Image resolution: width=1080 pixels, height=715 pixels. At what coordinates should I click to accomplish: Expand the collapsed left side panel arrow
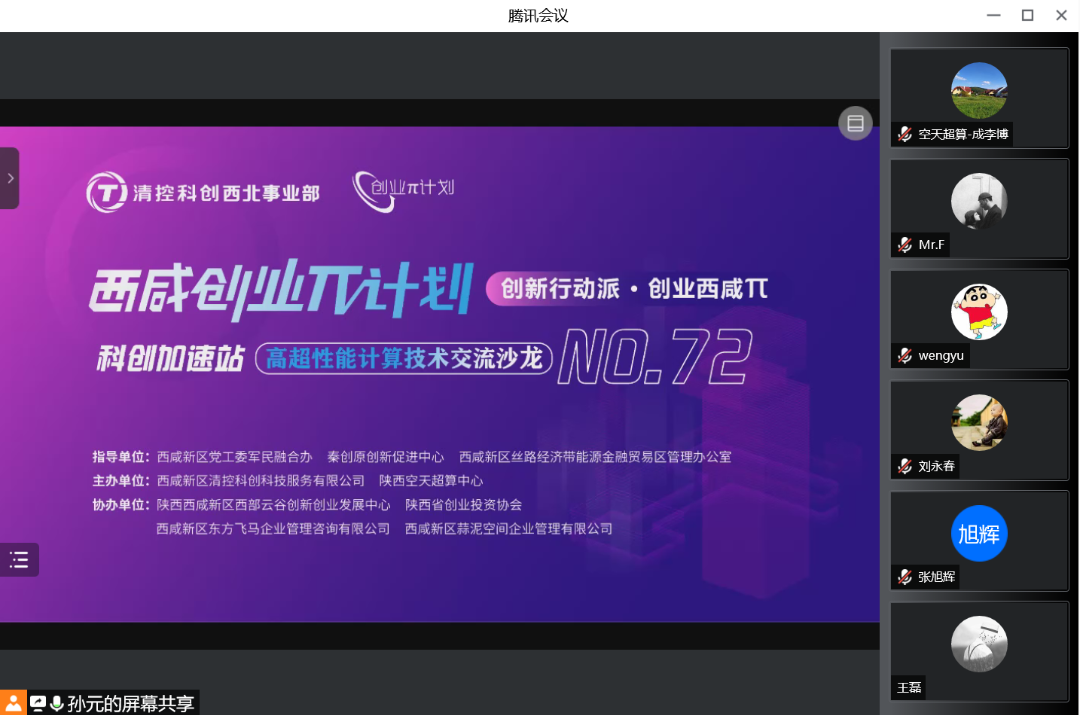tap(12, 178)
